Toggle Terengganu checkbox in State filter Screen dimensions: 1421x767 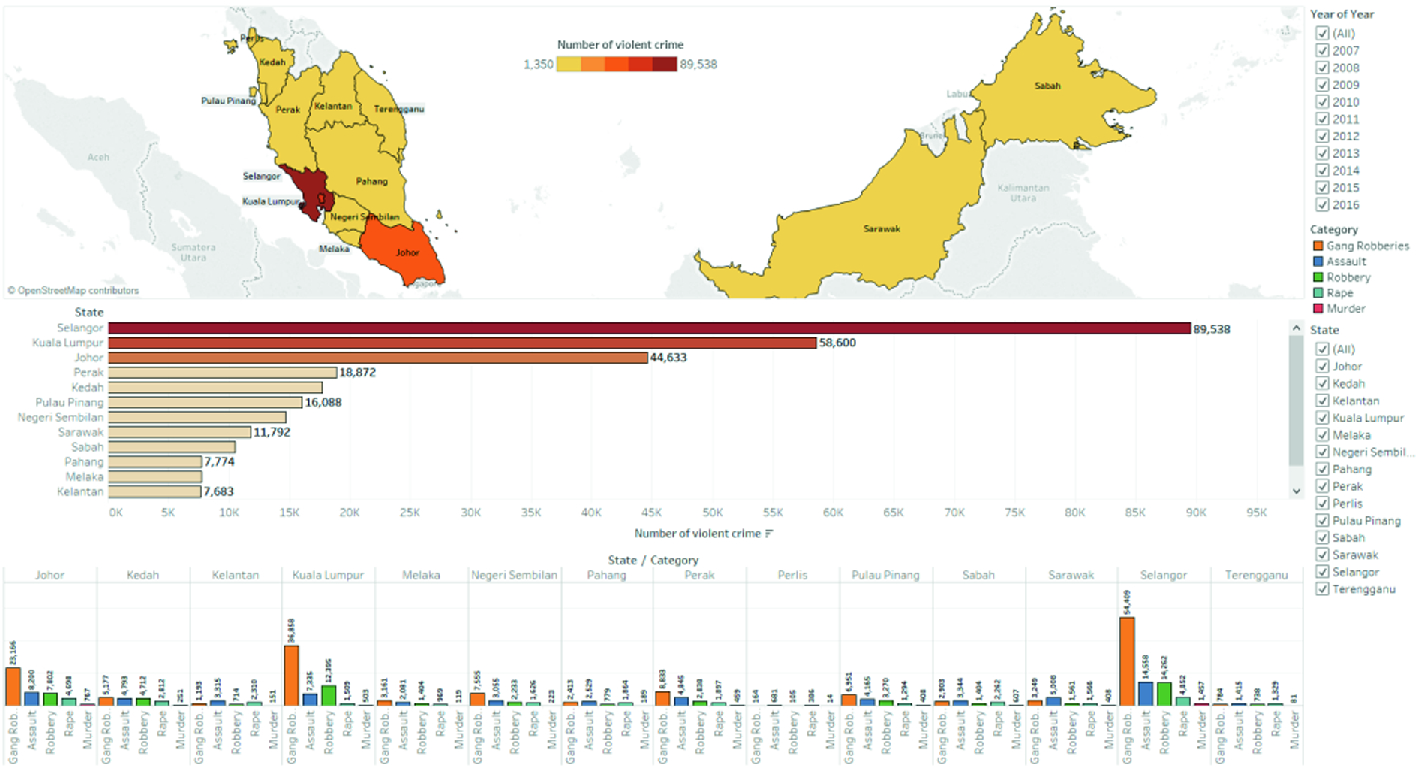coord(1322,589)
